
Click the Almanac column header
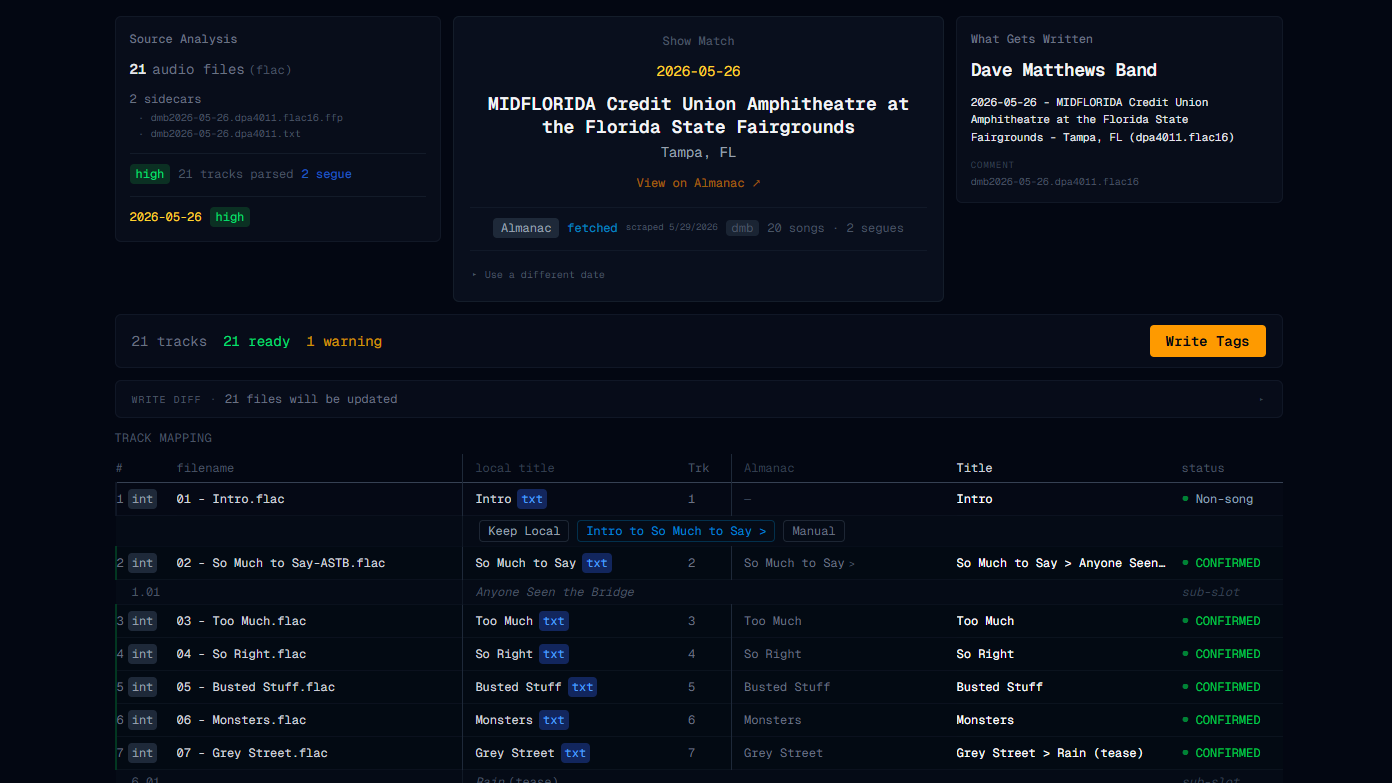pos(769,468)
